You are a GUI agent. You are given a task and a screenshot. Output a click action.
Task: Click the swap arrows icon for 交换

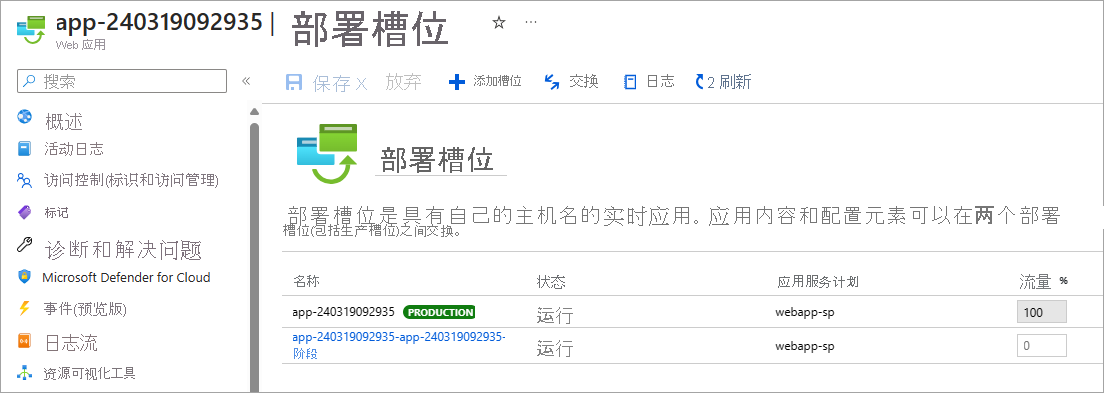[553, 82]
